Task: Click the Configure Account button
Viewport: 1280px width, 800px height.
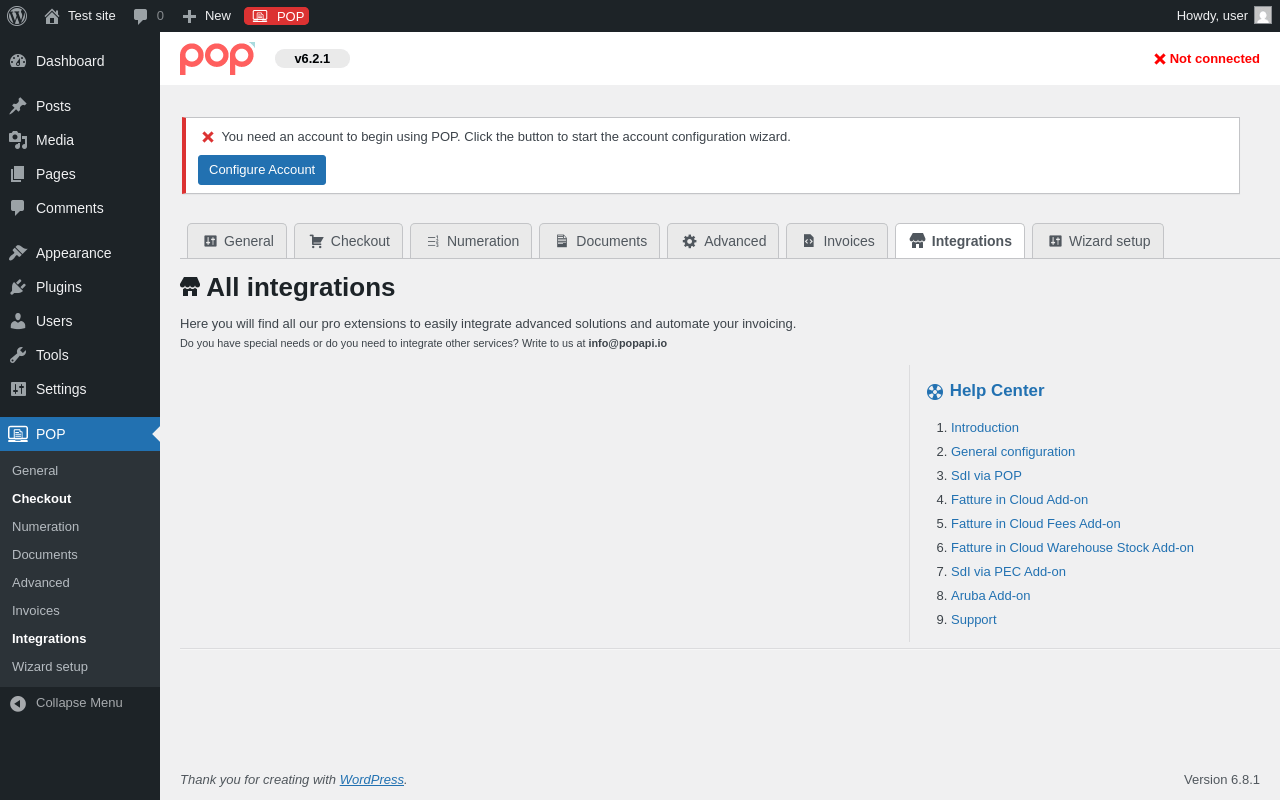Action: pyautogui.click(x=262, y=170)
